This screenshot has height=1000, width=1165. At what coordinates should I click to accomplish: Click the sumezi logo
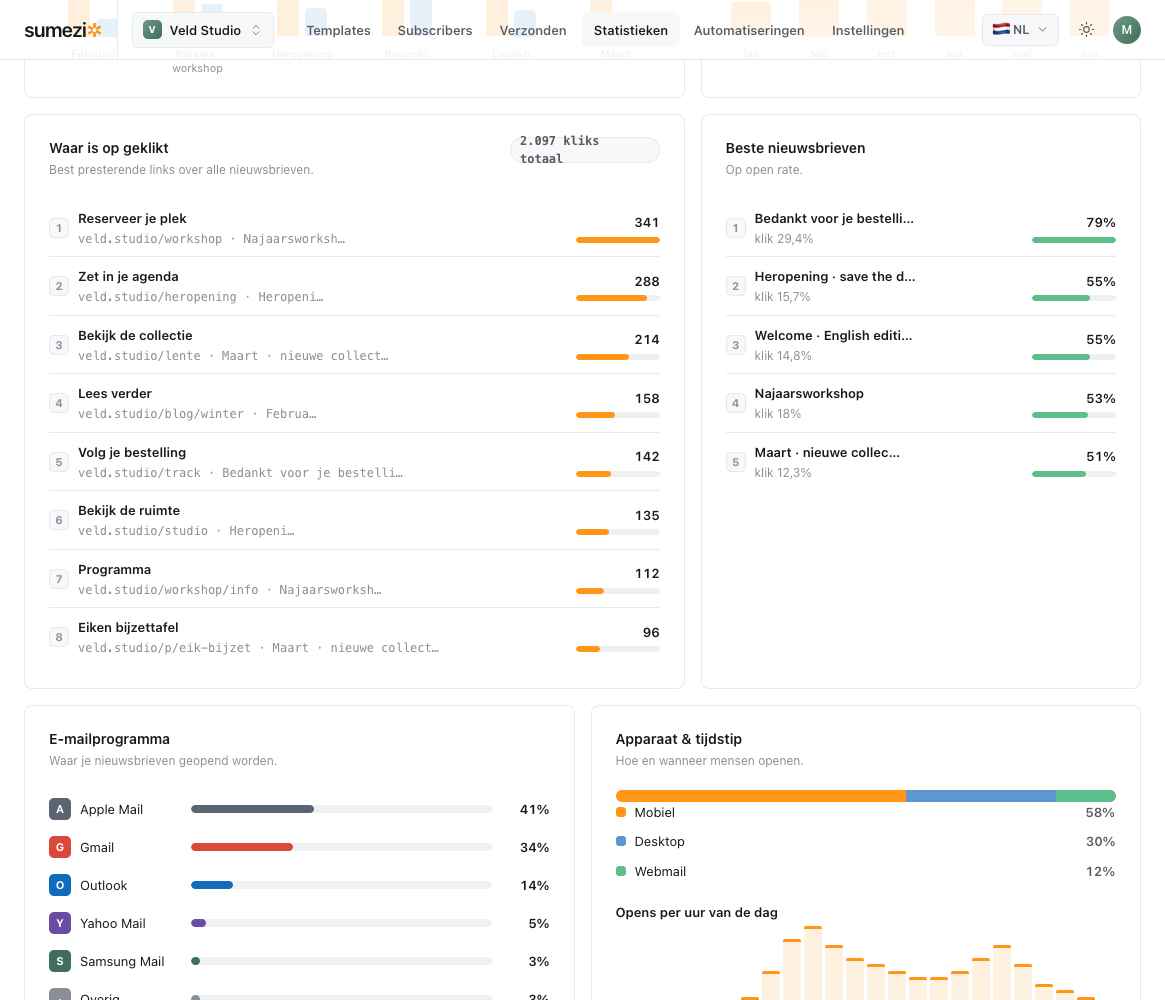[63, 30]
